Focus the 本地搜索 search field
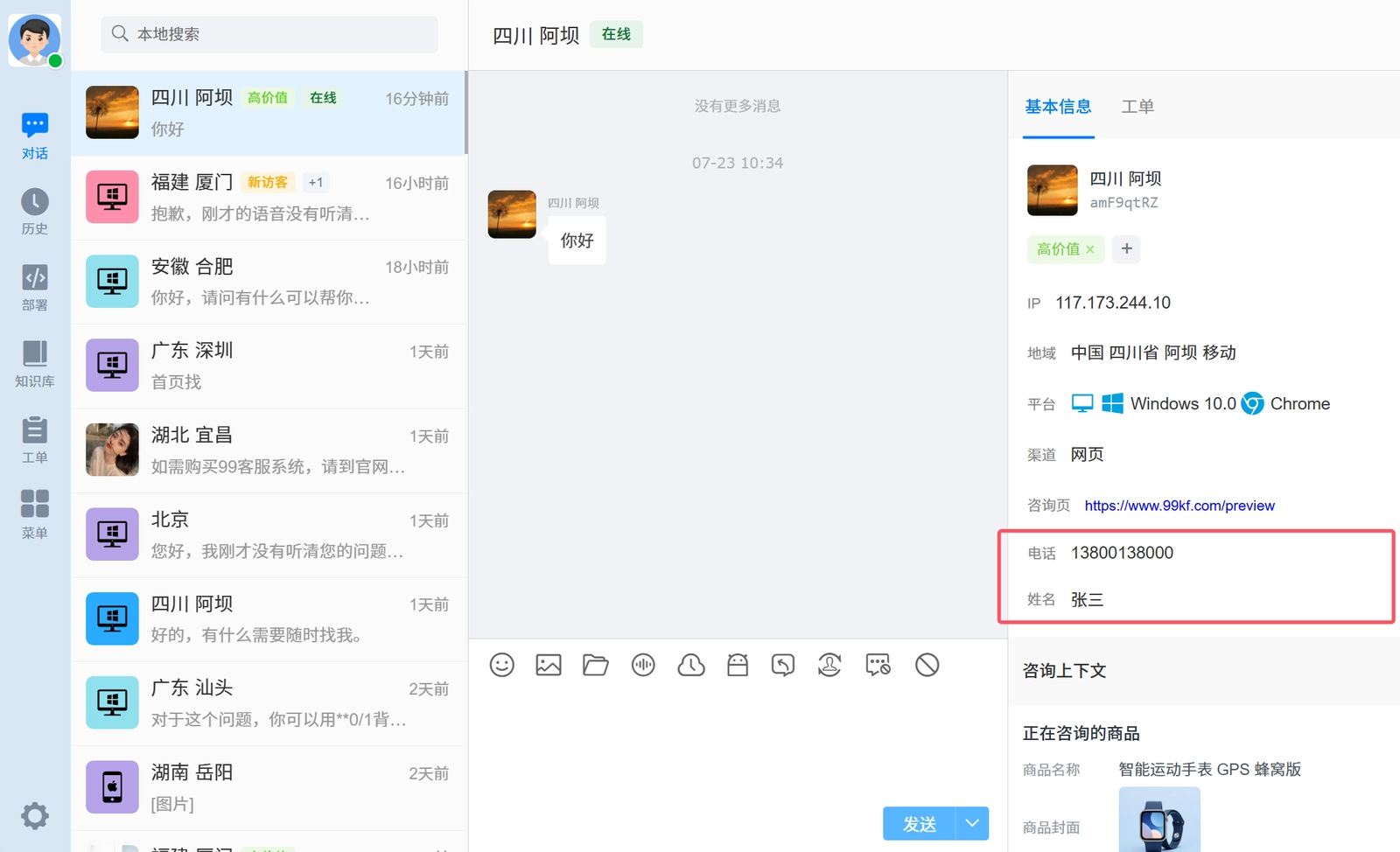The image size is (1400, 852). pos(269,34)
